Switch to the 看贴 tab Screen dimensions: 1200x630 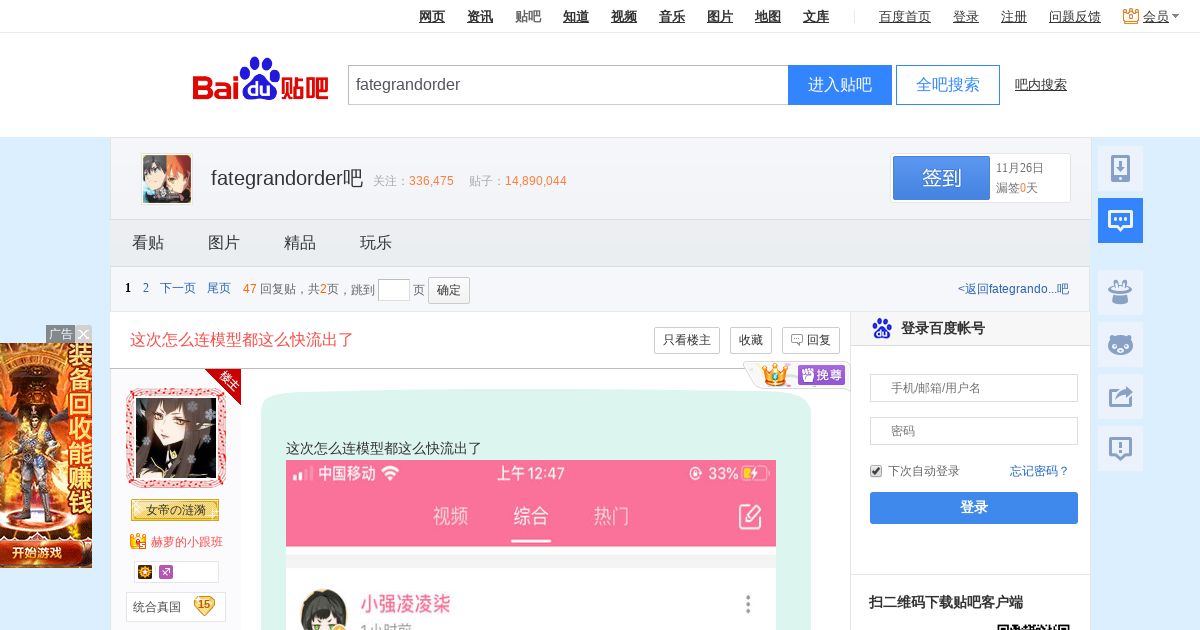tap(148, 243)
